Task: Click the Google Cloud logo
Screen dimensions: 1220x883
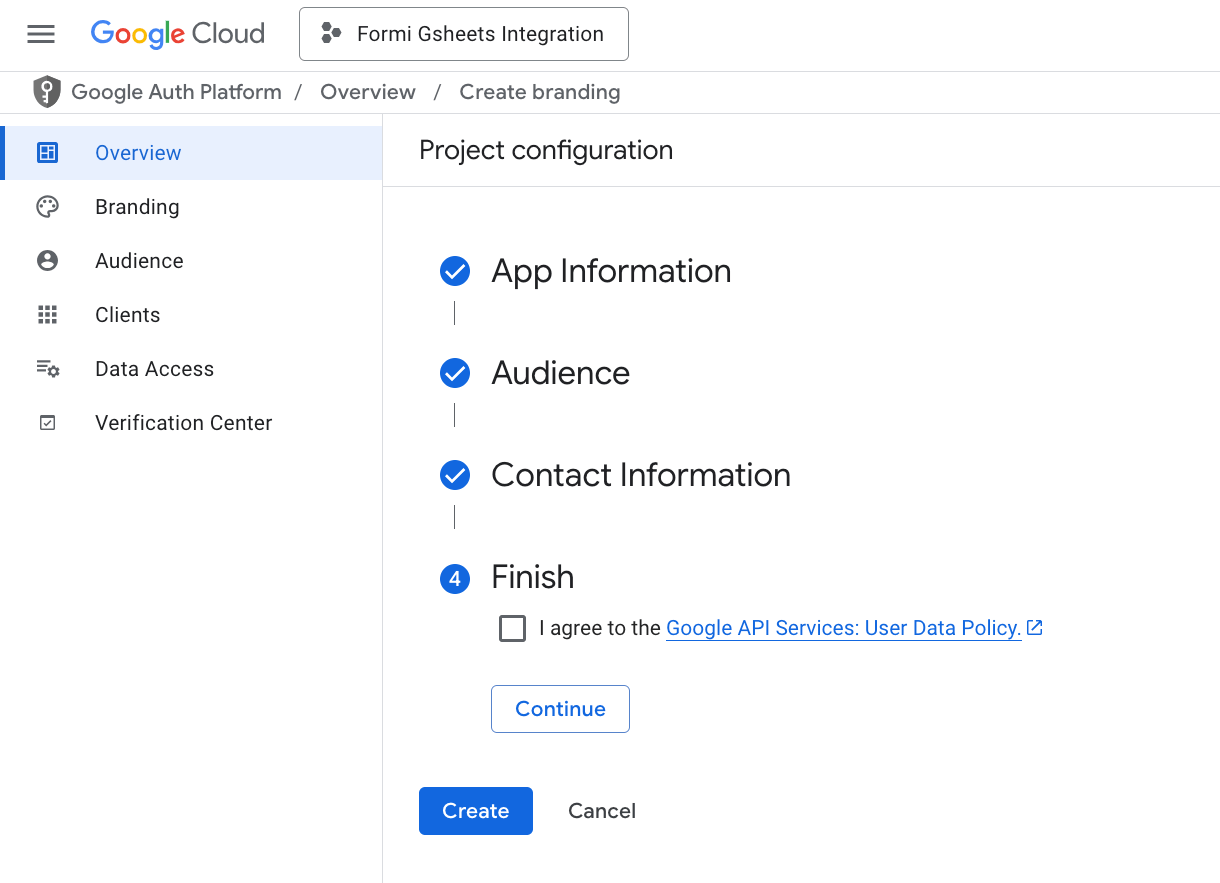Action: pos(177,34)
